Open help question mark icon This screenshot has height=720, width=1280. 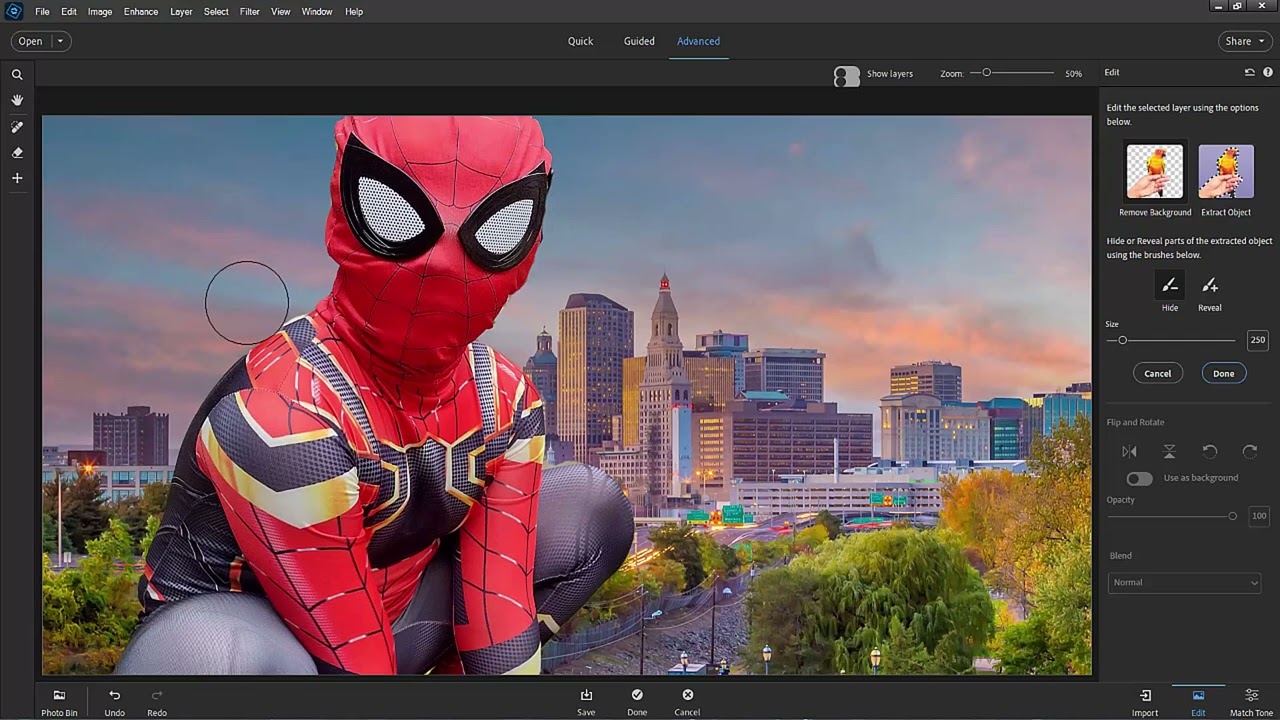1268,72
